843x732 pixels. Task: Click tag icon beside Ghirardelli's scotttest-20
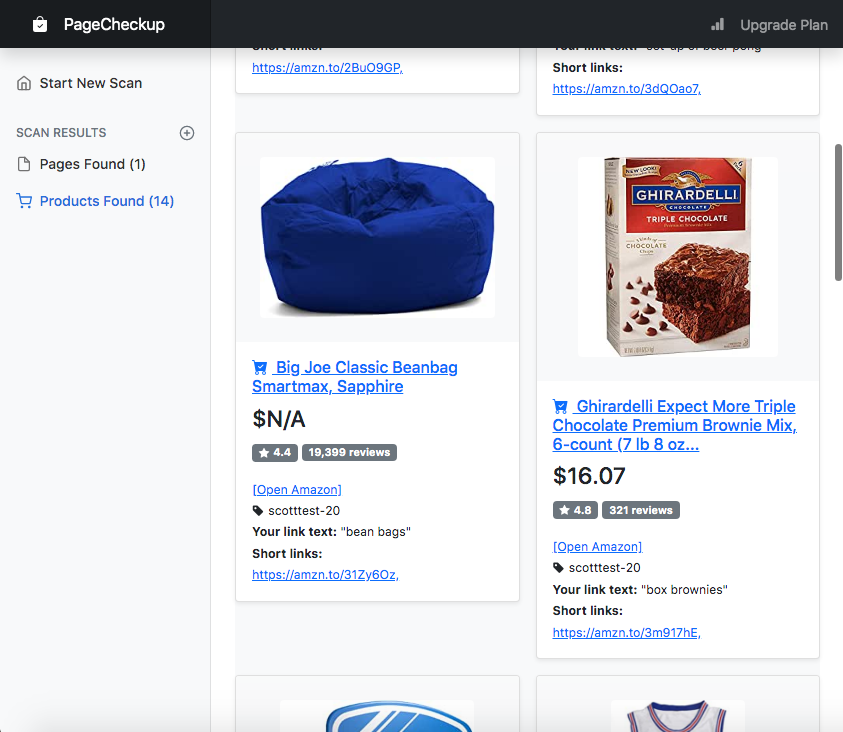point(559,568)
